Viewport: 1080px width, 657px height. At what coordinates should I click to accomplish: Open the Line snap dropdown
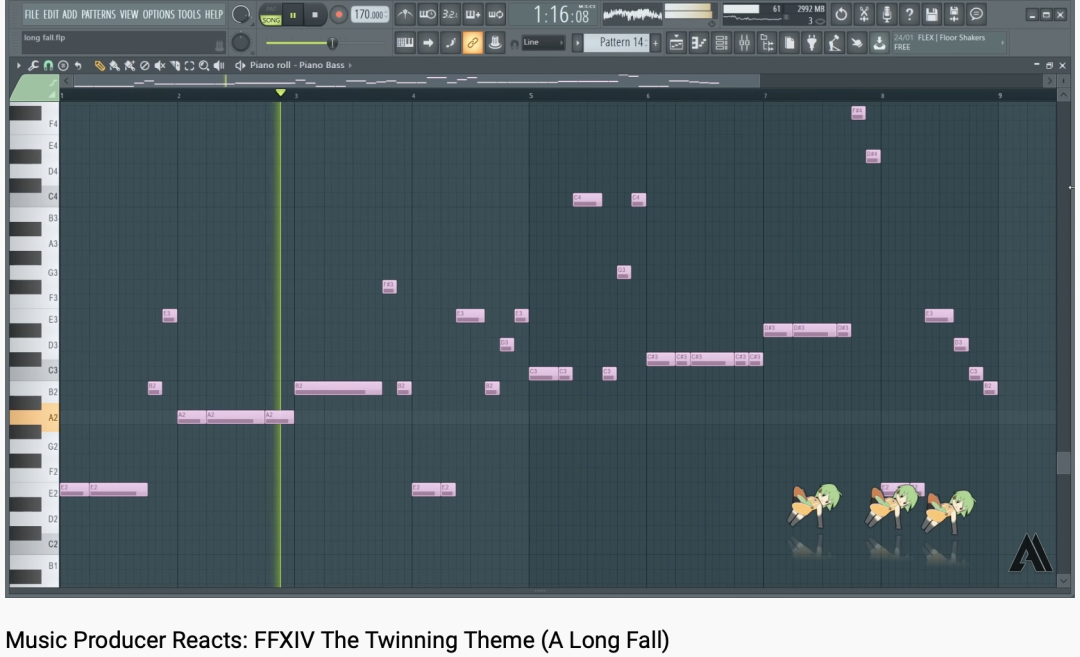point(543,43)
